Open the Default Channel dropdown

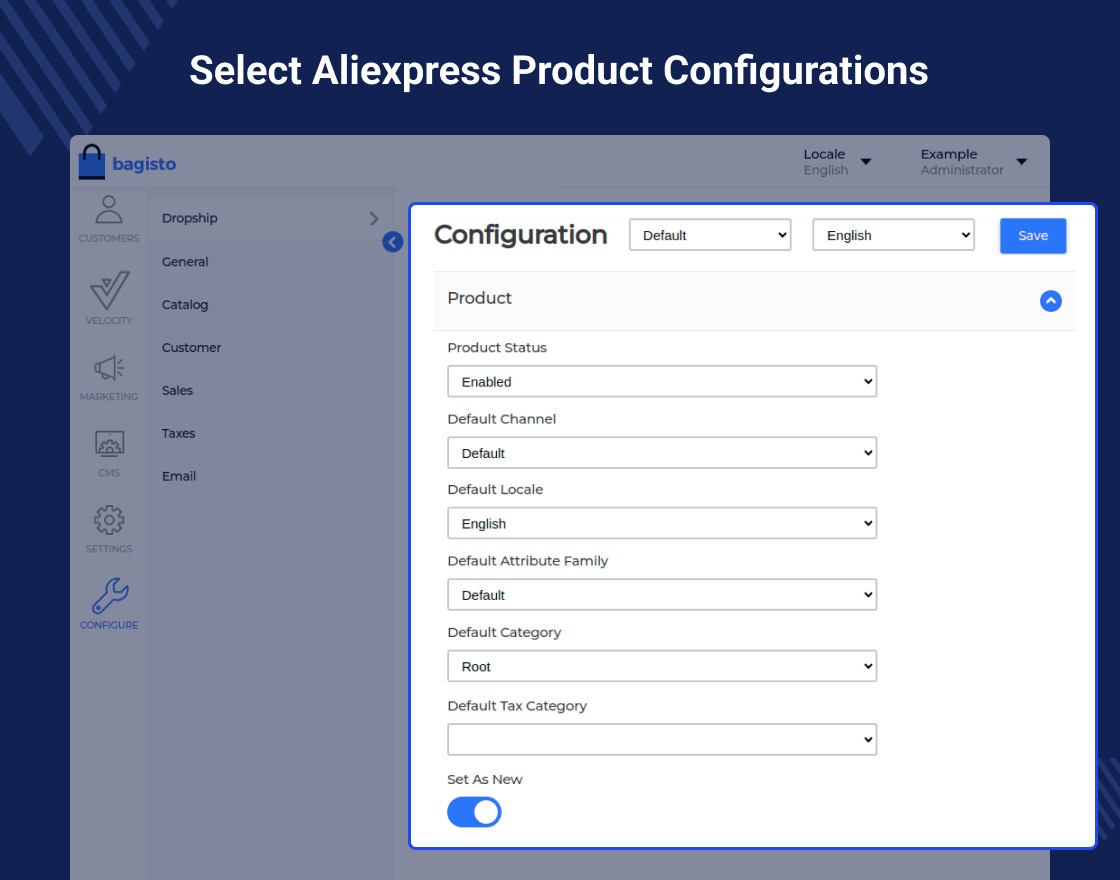click(x=662, y=453)
